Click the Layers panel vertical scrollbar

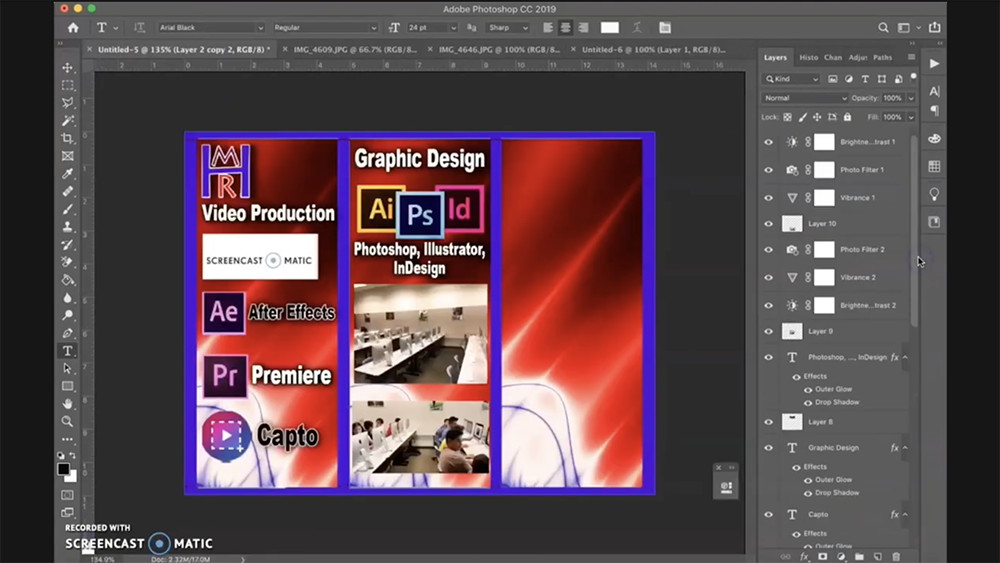click(x=915, y=231)
